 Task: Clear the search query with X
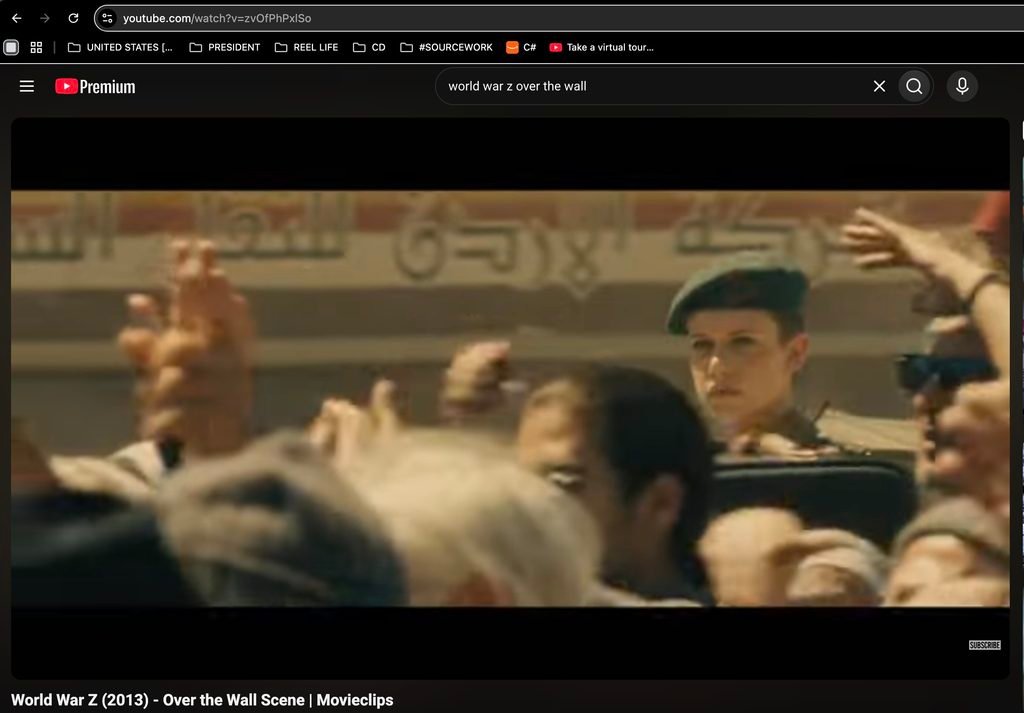tap(880, 86)
